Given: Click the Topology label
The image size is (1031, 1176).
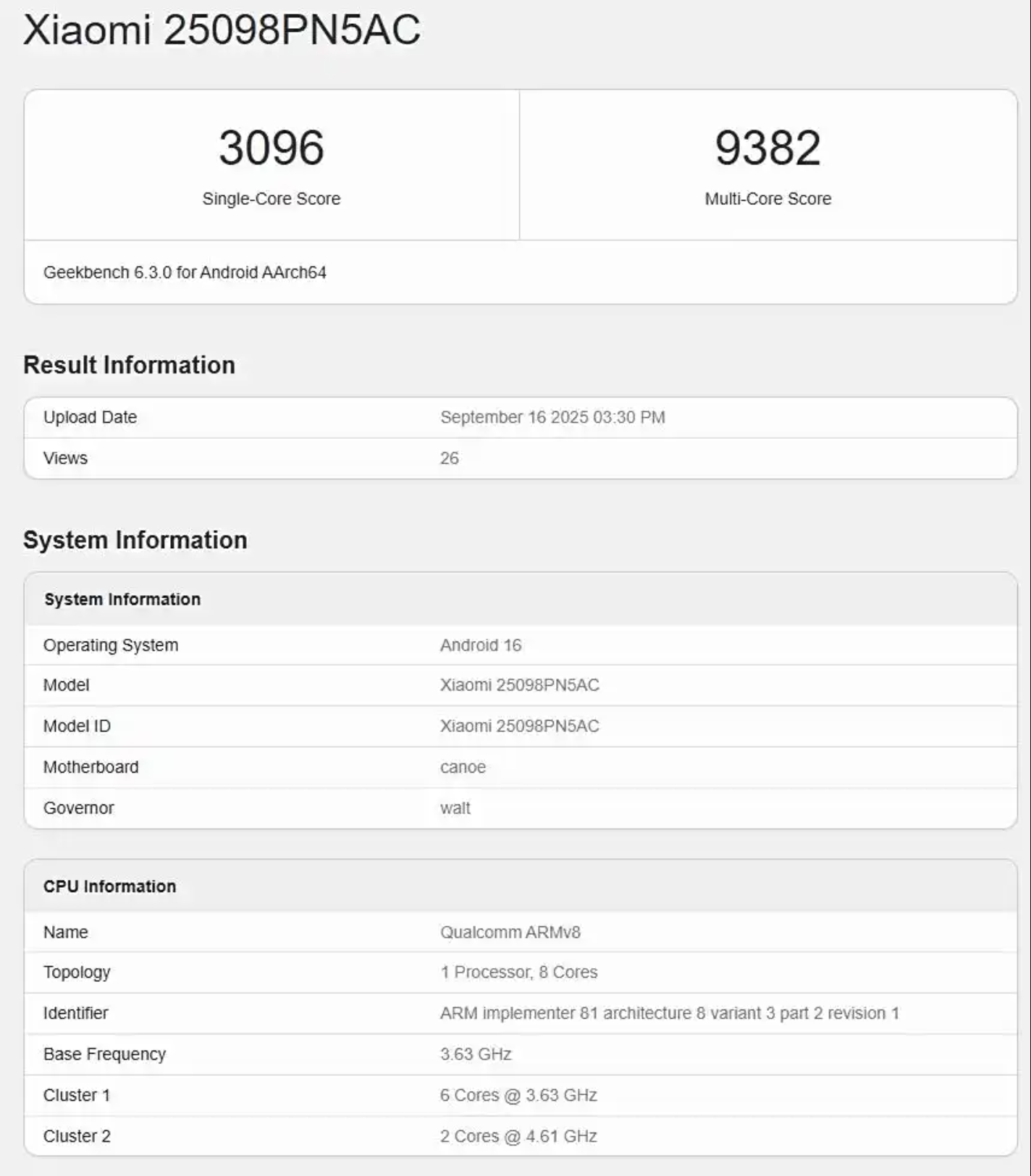Looking at the screenshot, I should point(77,973).
